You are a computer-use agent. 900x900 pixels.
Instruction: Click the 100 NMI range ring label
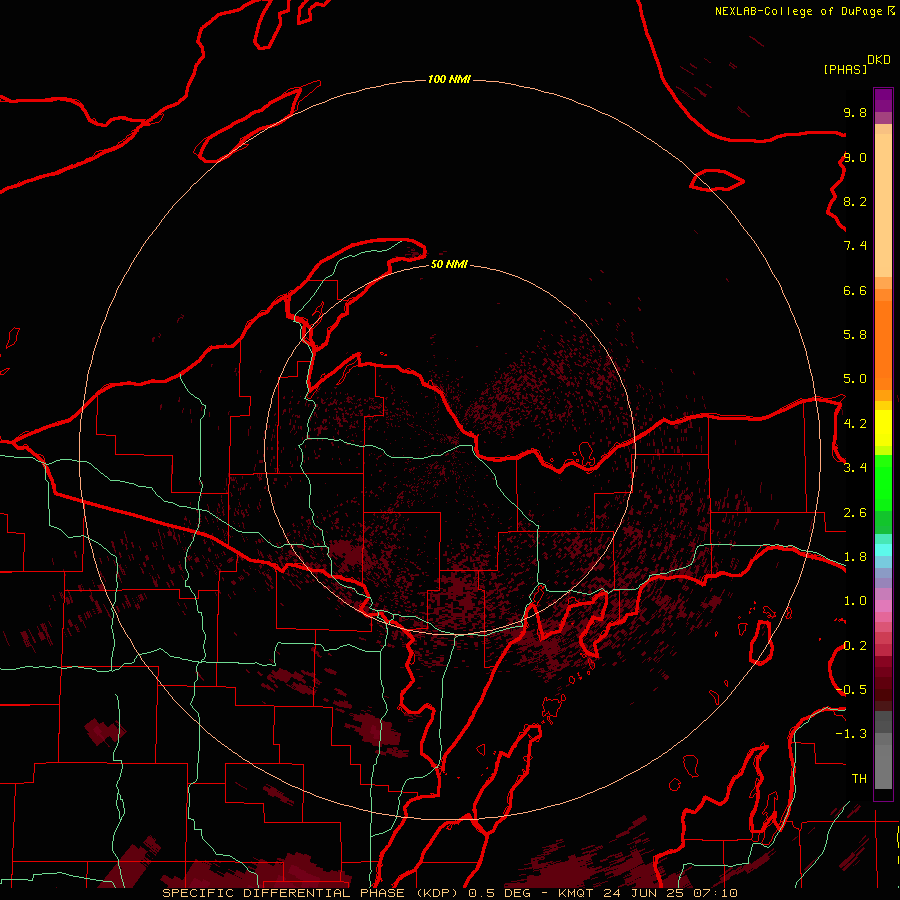tap(449, 79)
